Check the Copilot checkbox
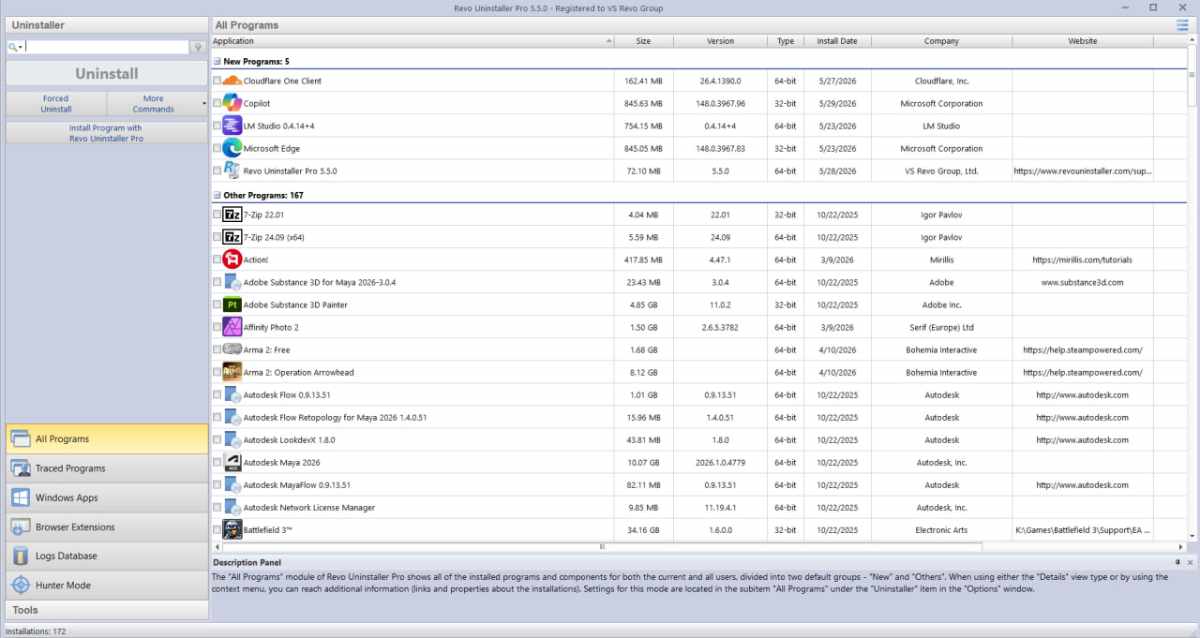Image resolution: width=1200 pixels, height=638 pixels. [217, 103]
